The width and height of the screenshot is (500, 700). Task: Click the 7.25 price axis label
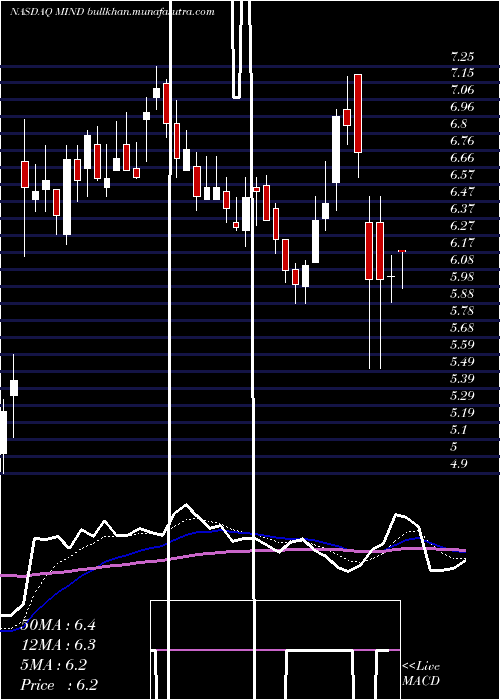462,57
